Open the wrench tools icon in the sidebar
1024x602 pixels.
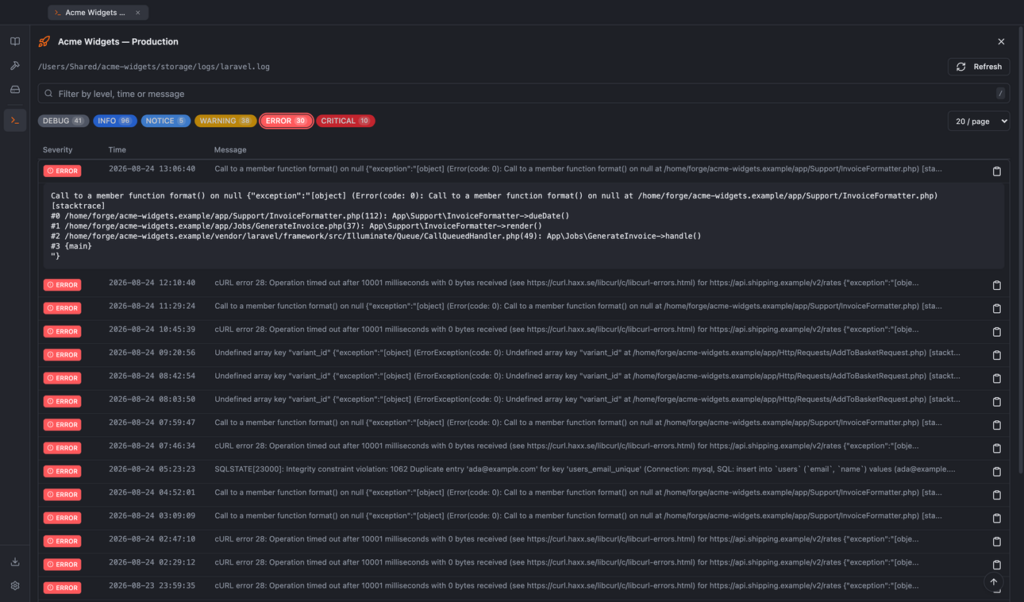[14, 65]
